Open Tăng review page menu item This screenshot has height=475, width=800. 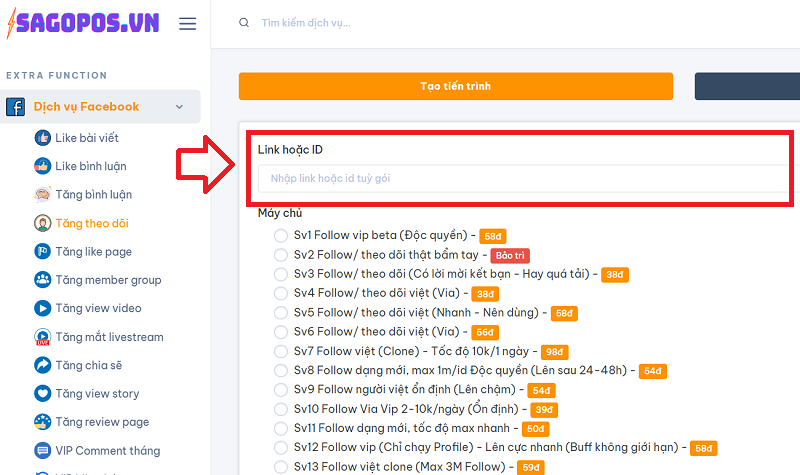pos(102,422)
